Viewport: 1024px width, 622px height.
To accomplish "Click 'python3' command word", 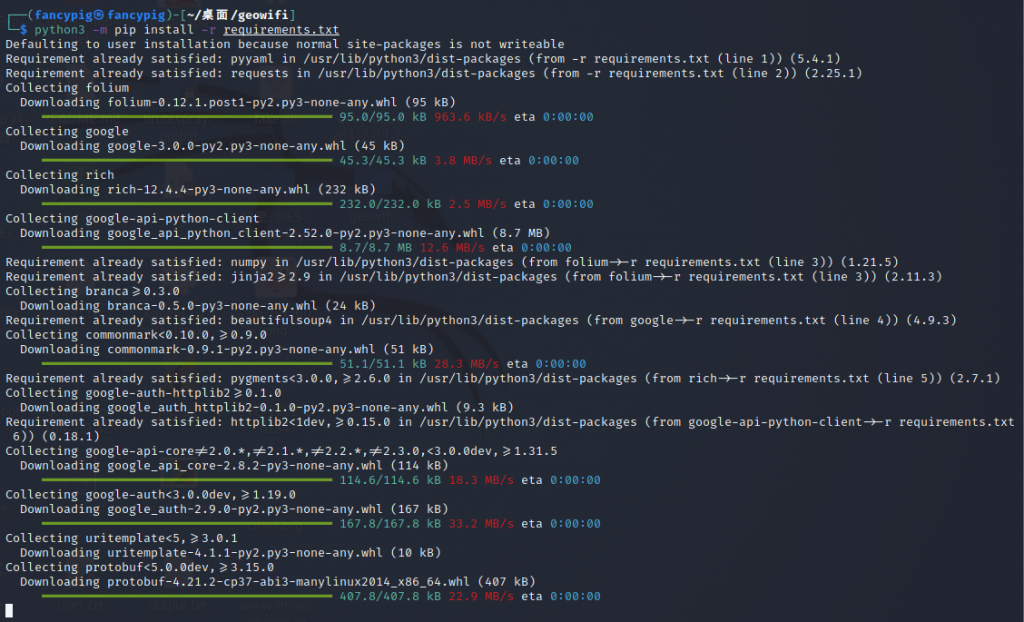I will (59, 30).
